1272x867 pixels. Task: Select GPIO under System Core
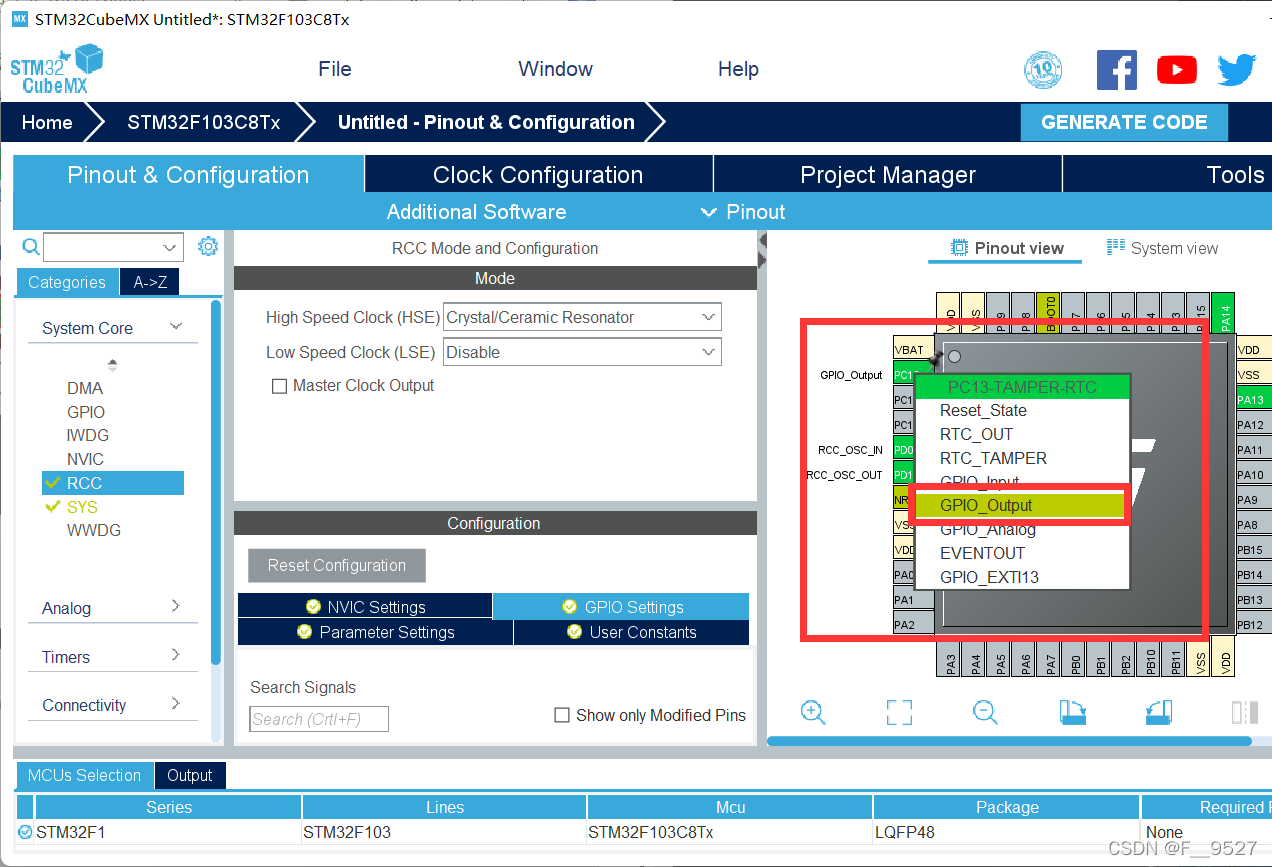click(86, 412)
